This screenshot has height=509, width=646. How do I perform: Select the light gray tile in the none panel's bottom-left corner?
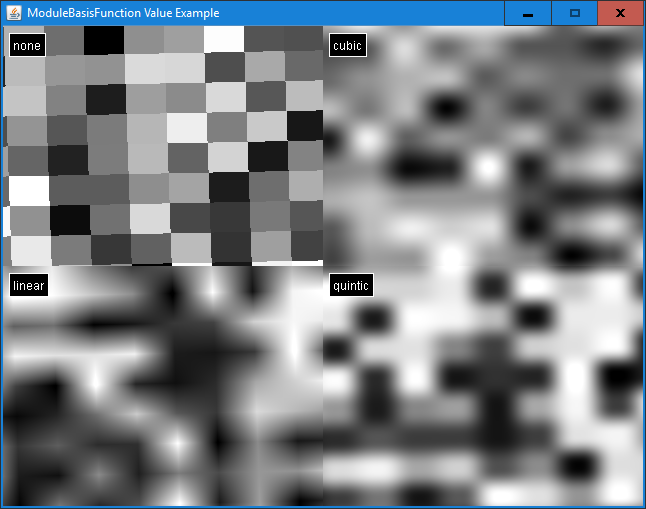tap(30, 250)
